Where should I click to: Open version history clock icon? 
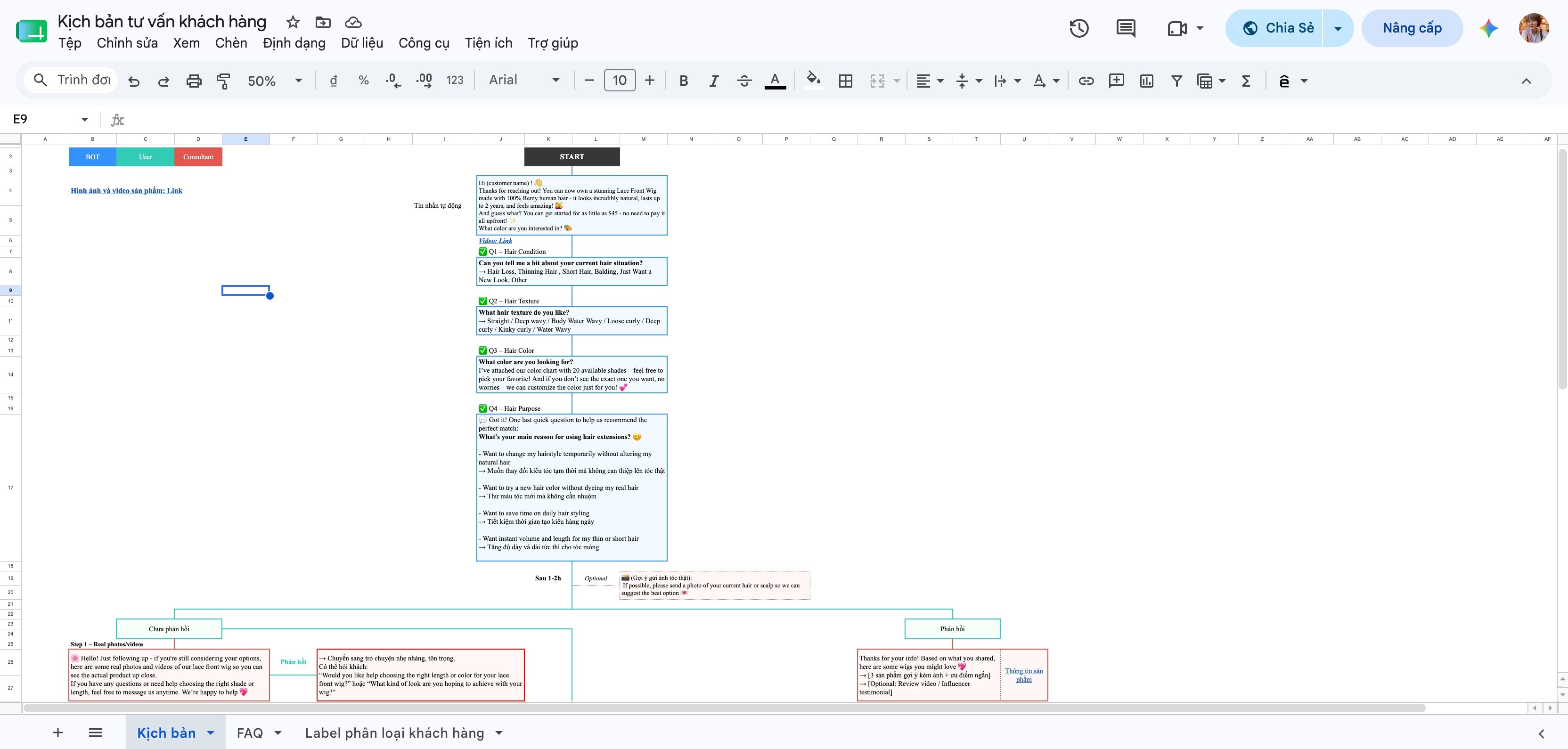1078,28
